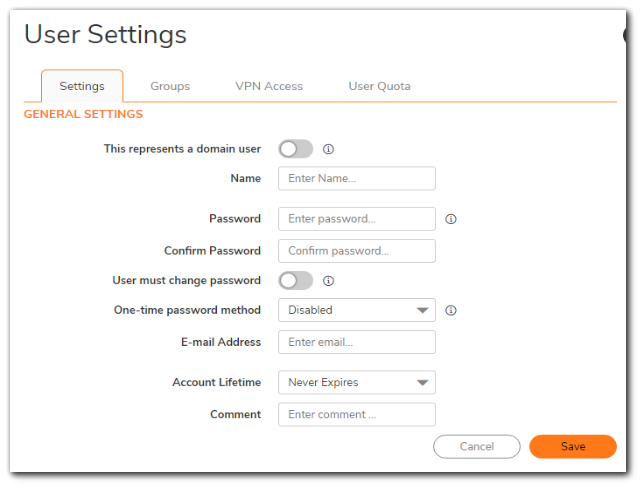
Task: Expand the Account Lifetime dropdown
Action: 356,382
